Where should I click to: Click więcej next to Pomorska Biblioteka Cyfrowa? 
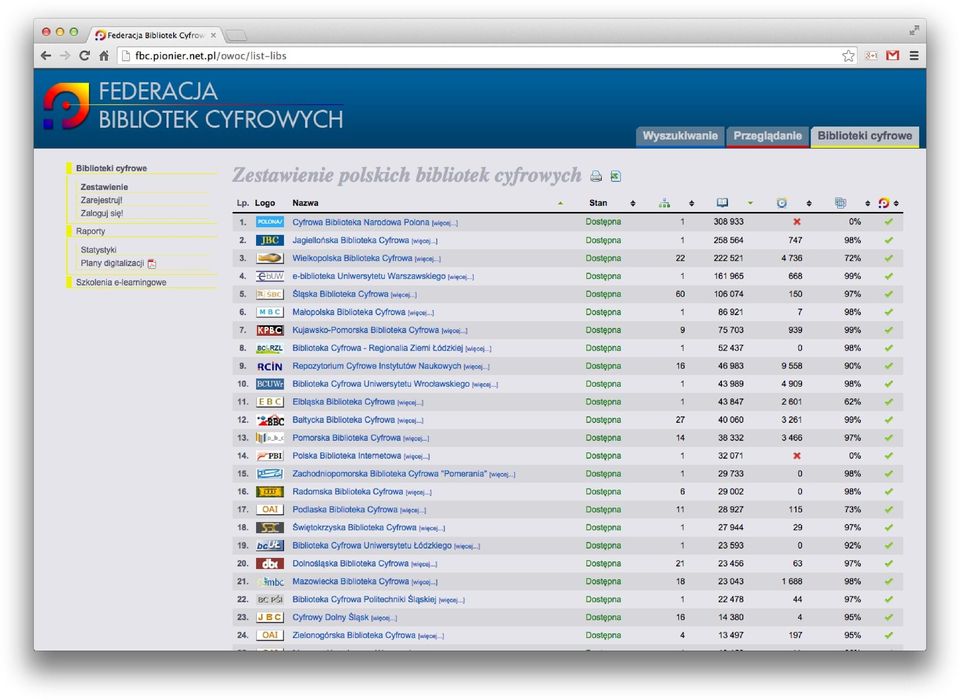pos(416,438)
